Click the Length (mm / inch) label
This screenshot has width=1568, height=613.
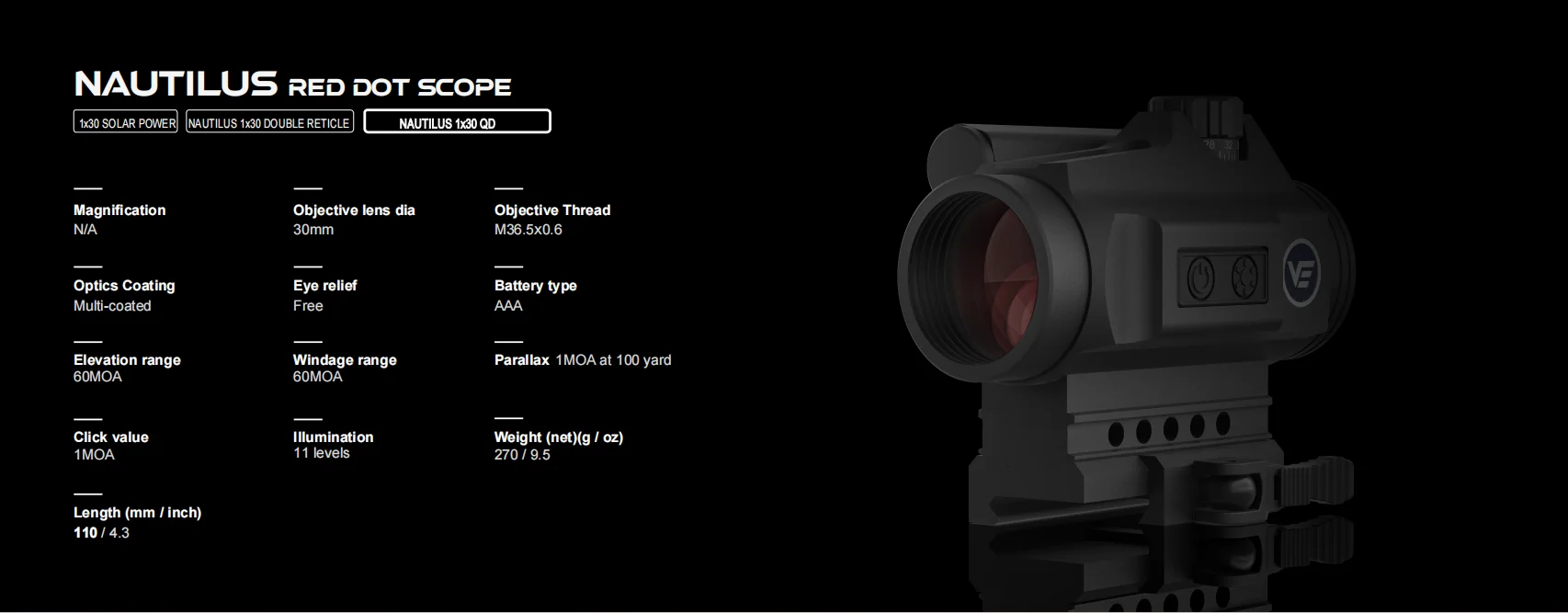tap(137, 512)
